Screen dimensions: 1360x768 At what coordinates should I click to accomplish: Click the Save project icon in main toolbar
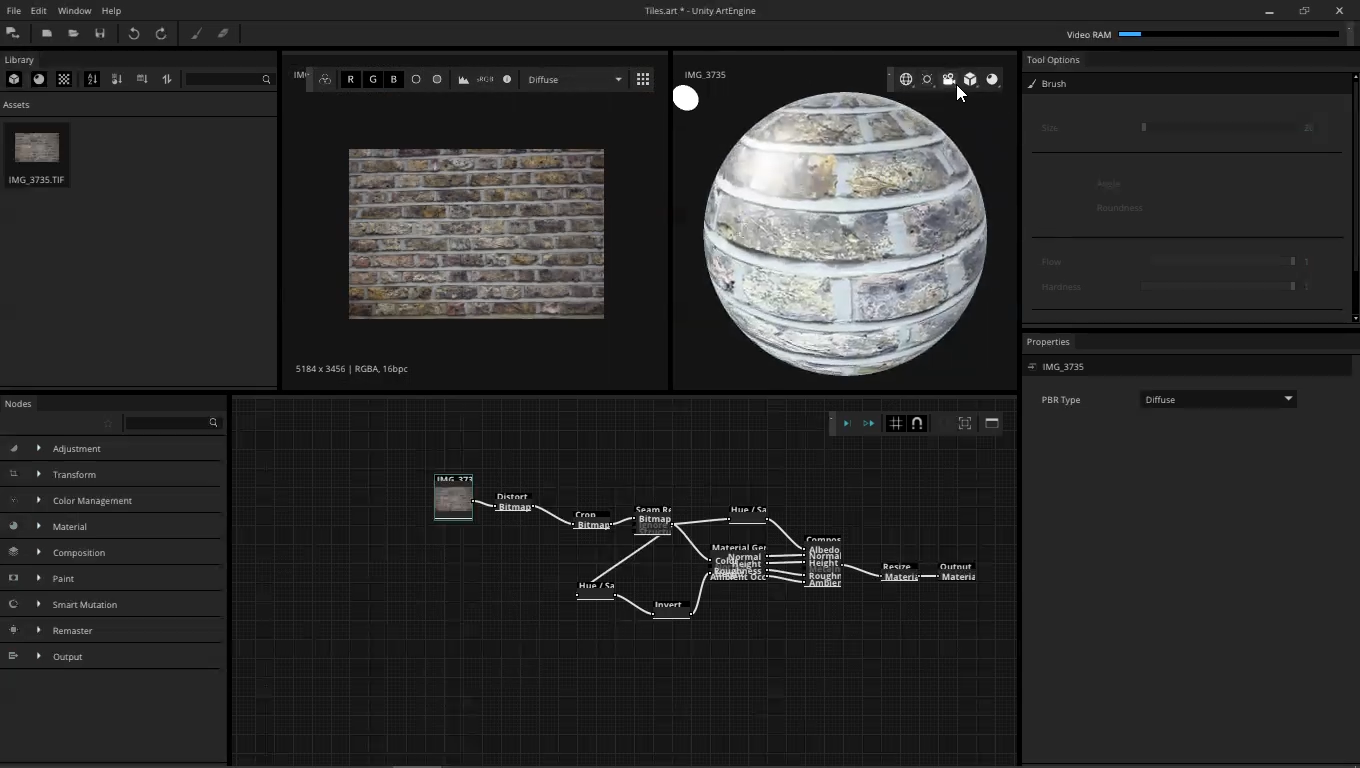click(100, 34)
